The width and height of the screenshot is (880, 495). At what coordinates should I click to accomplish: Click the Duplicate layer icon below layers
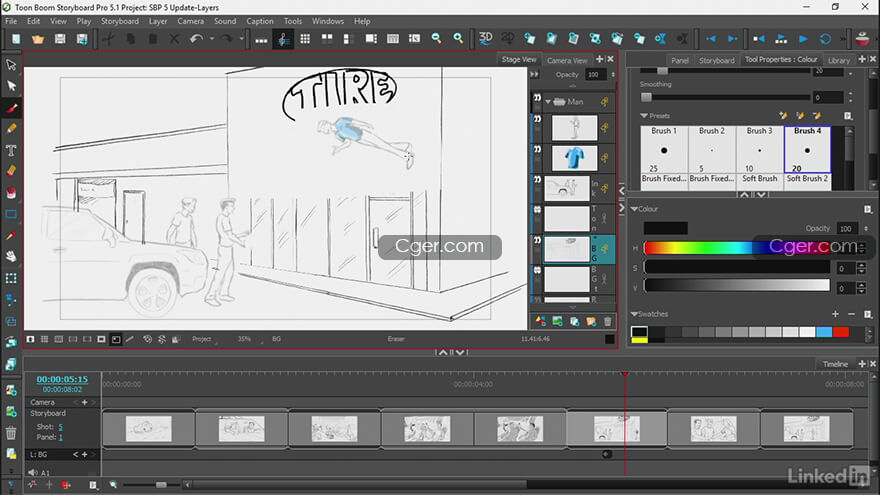point(574,322)
